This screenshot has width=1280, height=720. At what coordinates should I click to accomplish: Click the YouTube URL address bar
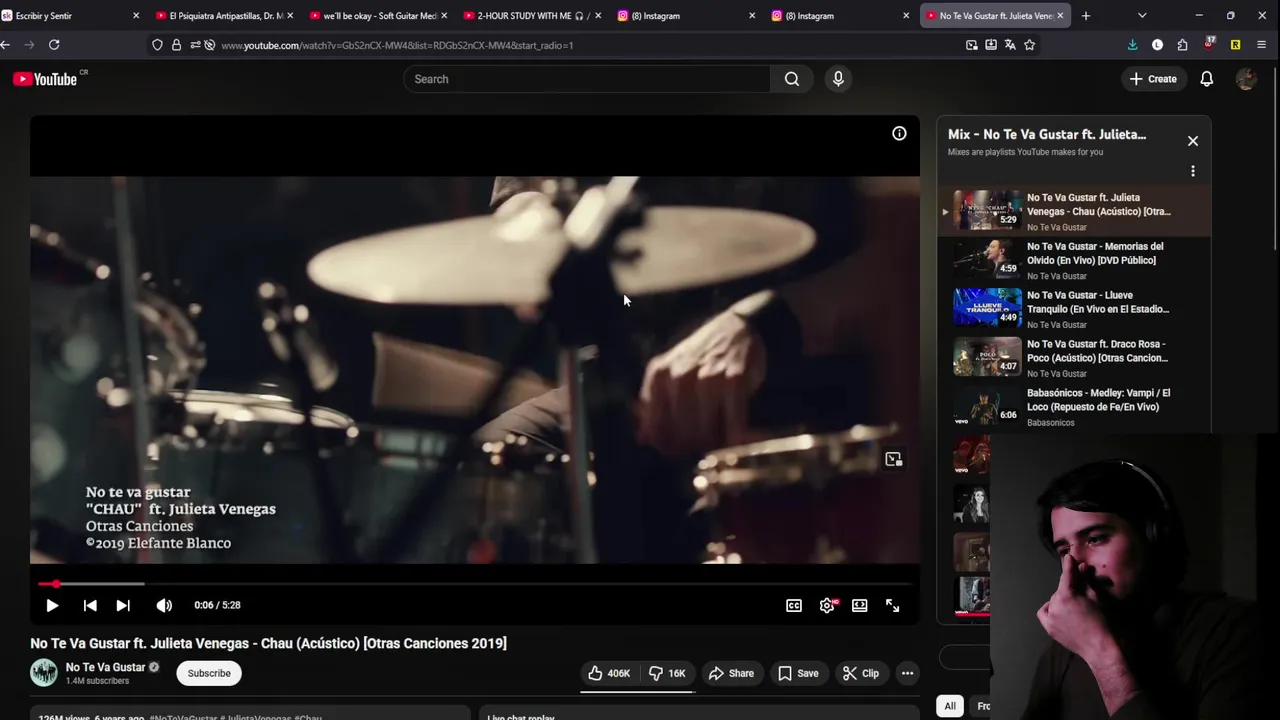(x=396, y=45)
